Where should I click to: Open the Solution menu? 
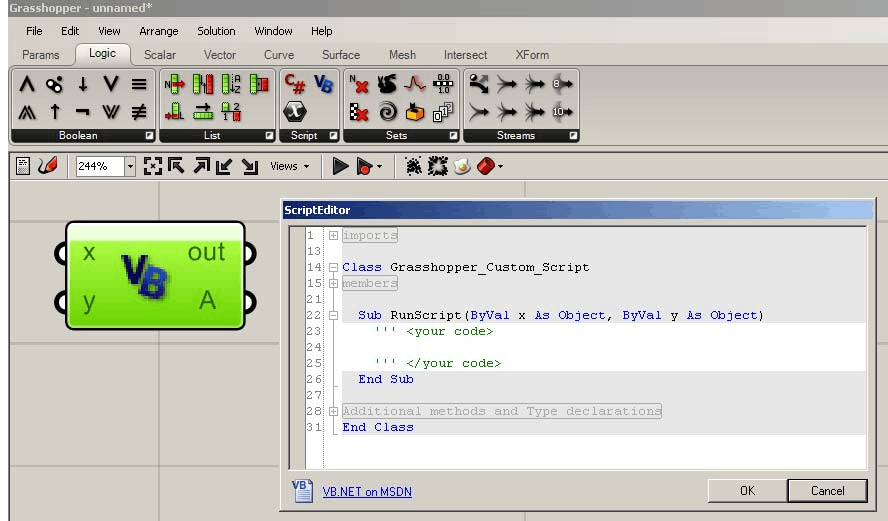click(216, 31)
